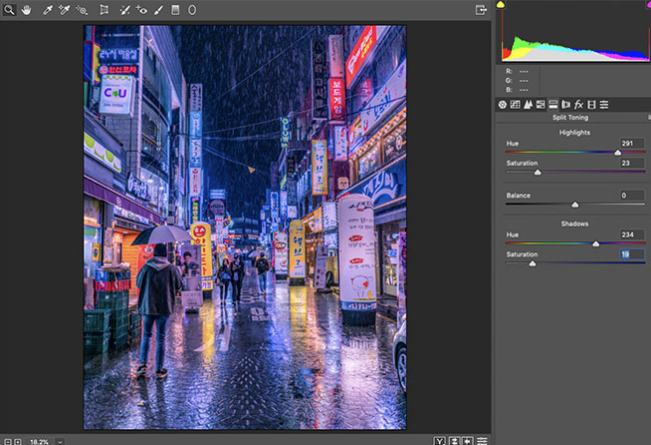Open the Split Toning panel flyout menu
651x445 pixels.
point(649,118)
